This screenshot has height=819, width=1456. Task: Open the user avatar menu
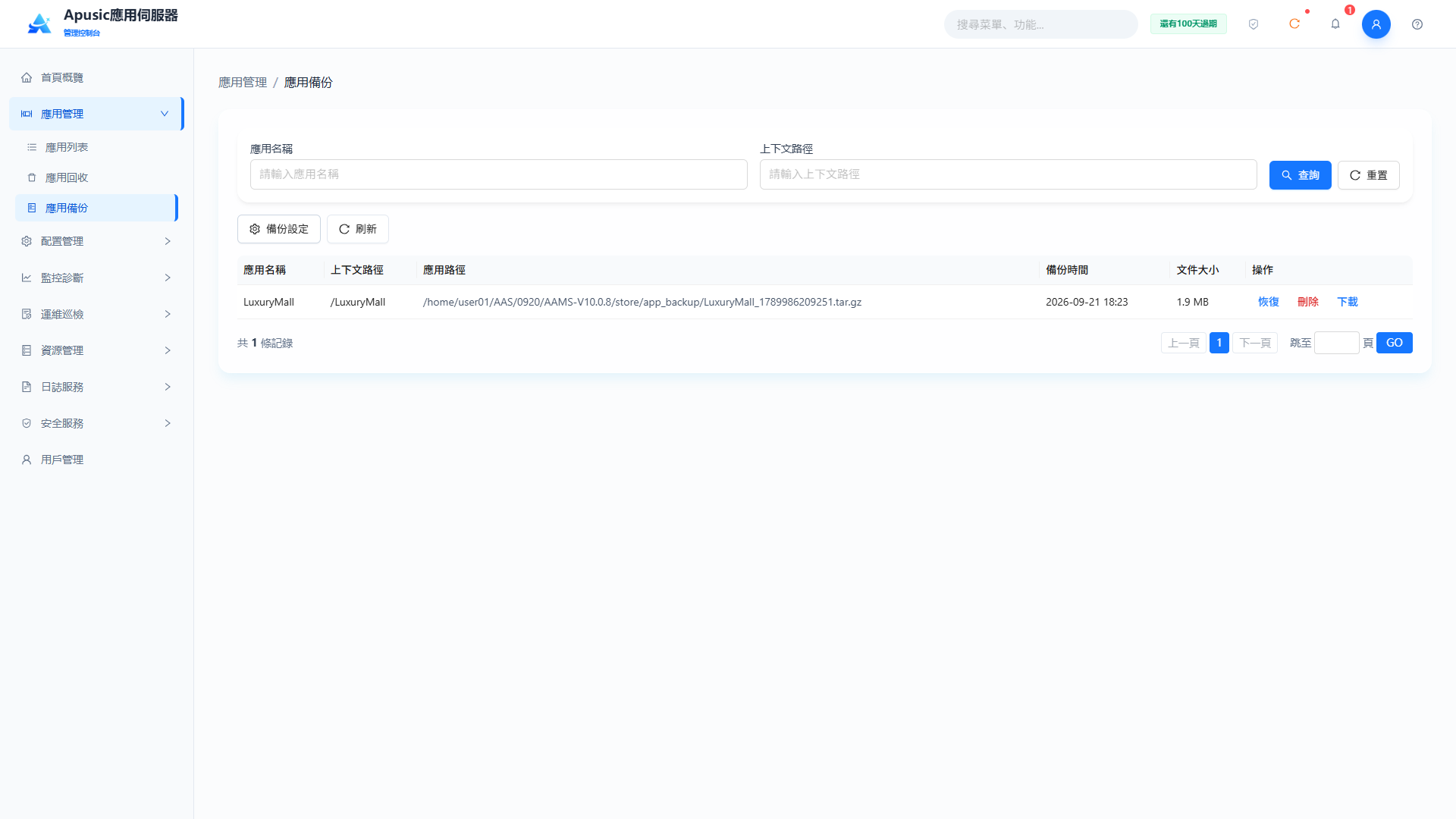(1376, 24)
